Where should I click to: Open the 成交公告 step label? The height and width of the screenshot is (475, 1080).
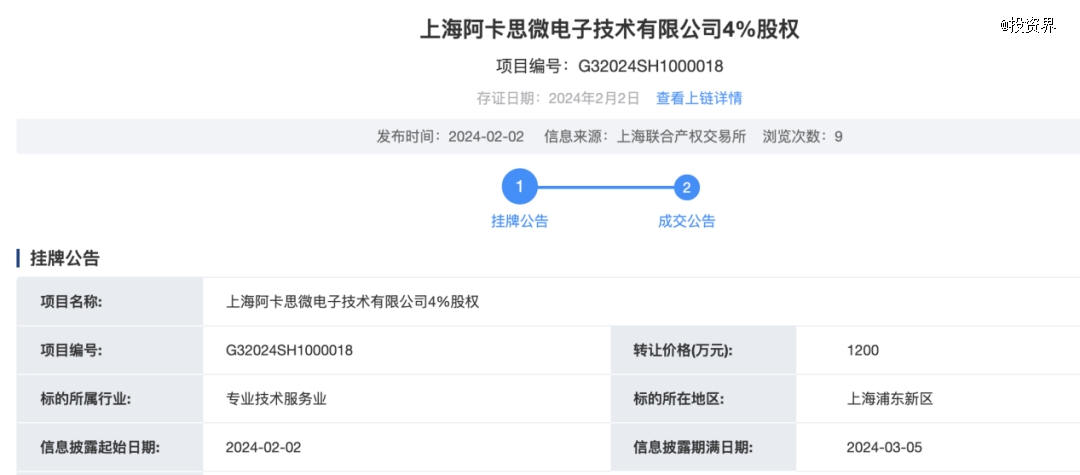pos(687,222)
